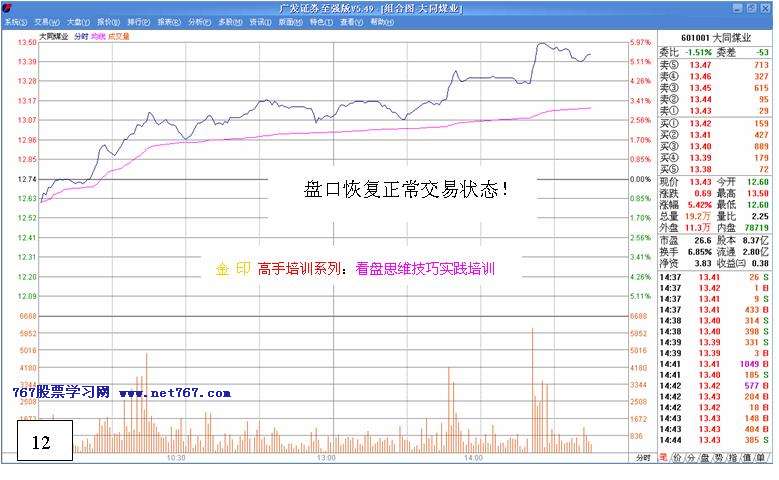Open the 资讯 (News) menu
This screenshot has height=480, width=779.
(259, 21)
